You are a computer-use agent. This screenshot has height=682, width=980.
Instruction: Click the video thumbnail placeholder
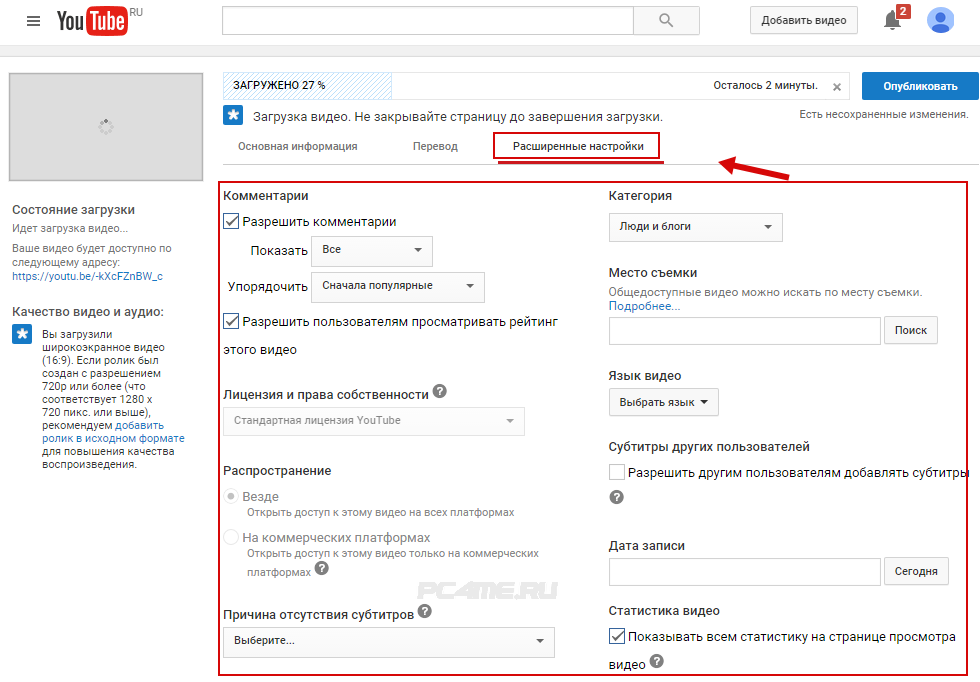(106, 127)
